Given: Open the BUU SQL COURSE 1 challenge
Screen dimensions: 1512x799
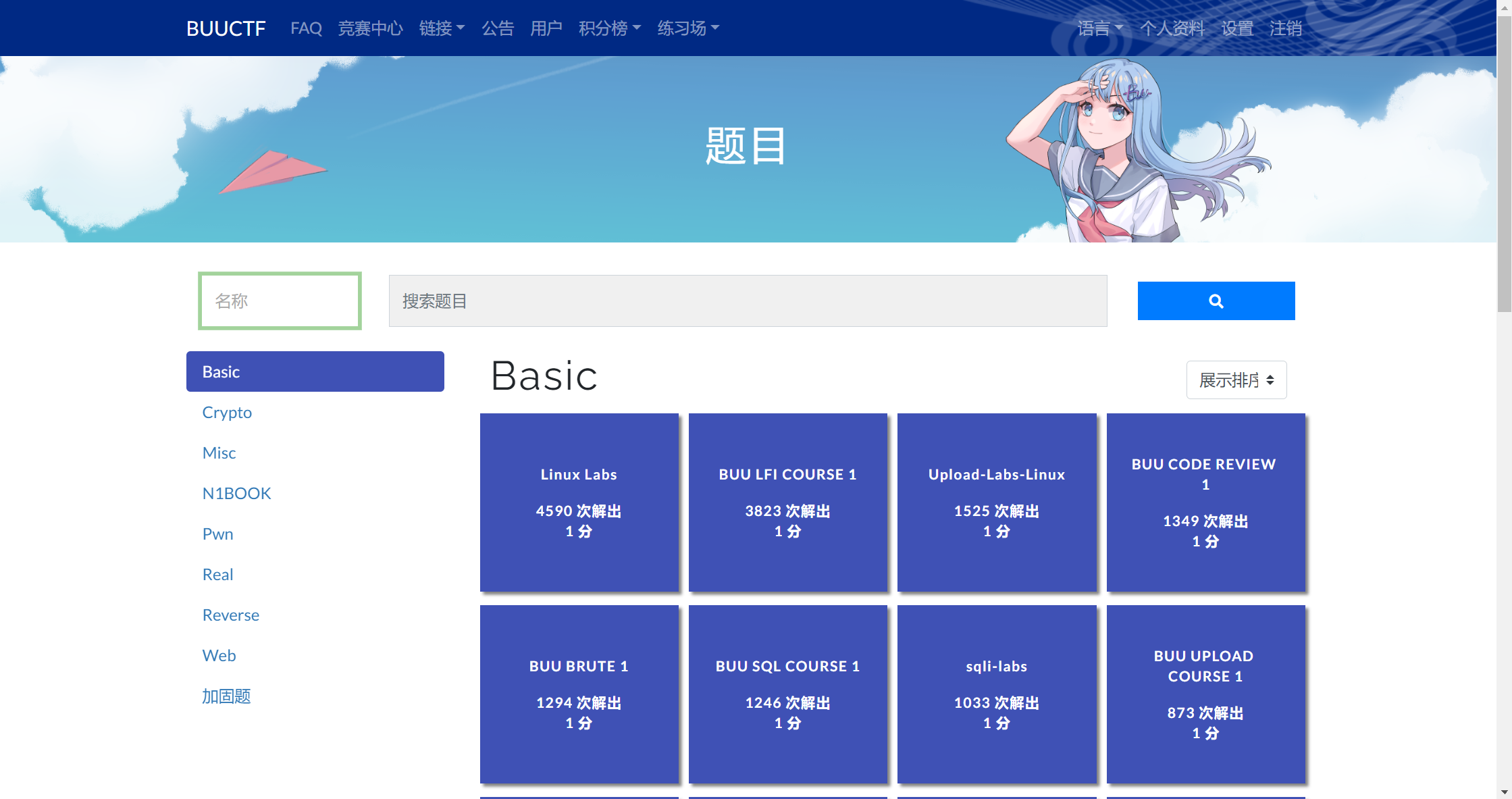Looking at the screenshot, I should pyautogui.click(x=787, y=694).
